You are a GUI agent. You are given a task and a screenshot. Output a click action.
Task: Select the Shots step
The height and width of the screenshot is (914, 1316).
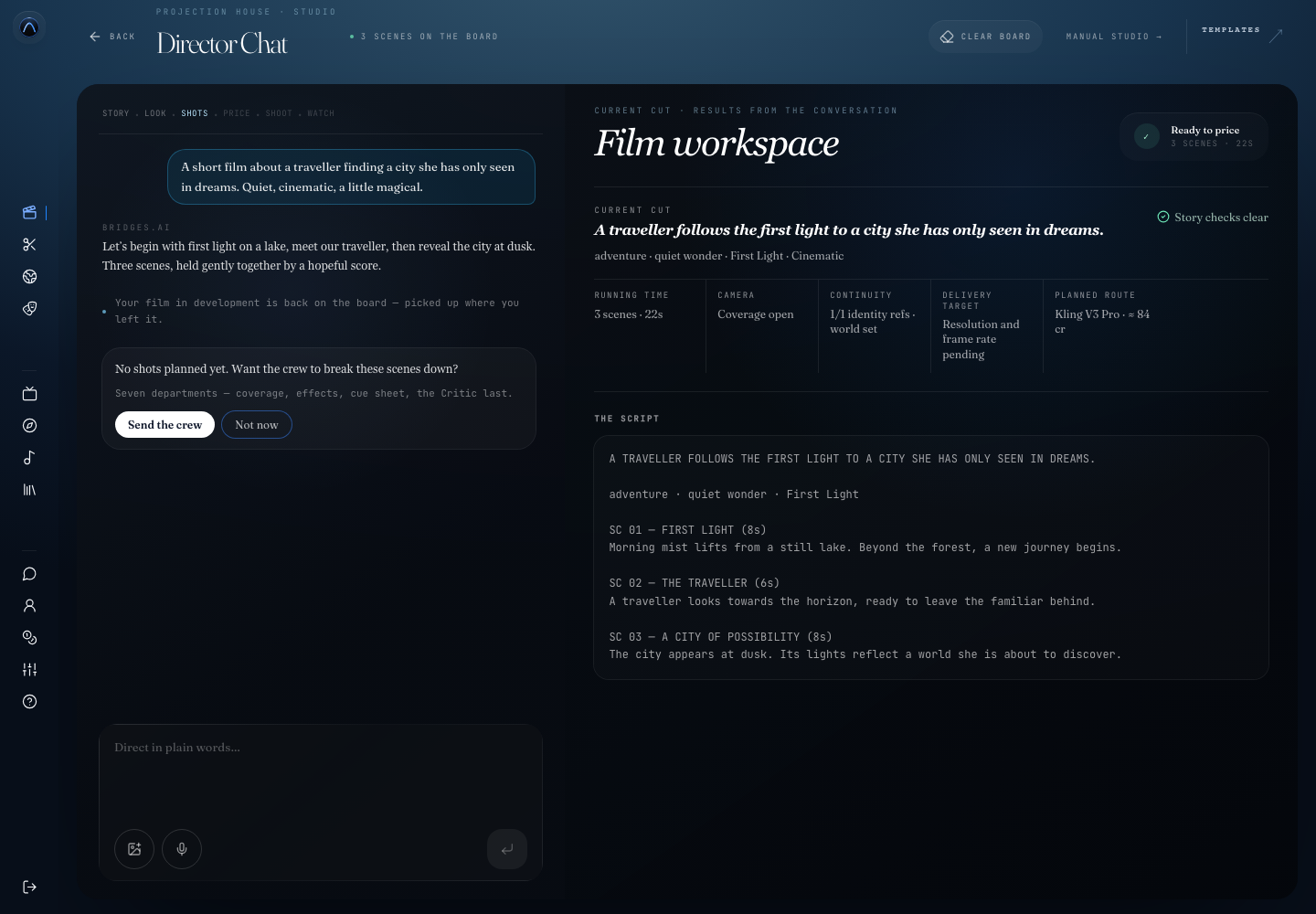coord(195,113)
